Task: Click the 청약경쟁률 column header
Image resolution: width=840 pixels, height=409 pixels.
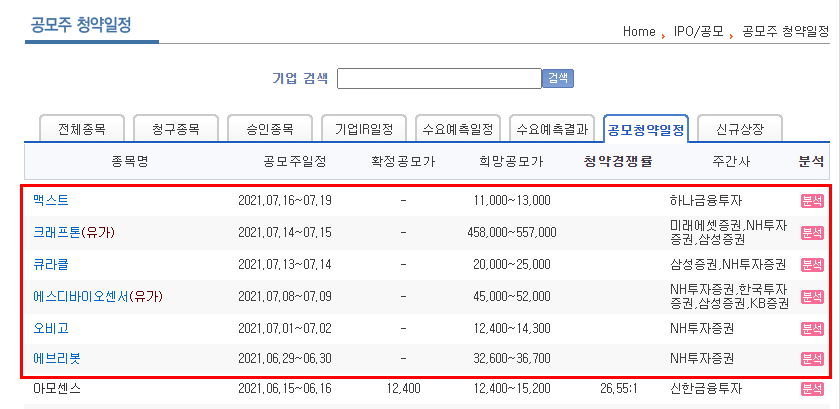Action: pyautogui.click(x=618, y=162)
